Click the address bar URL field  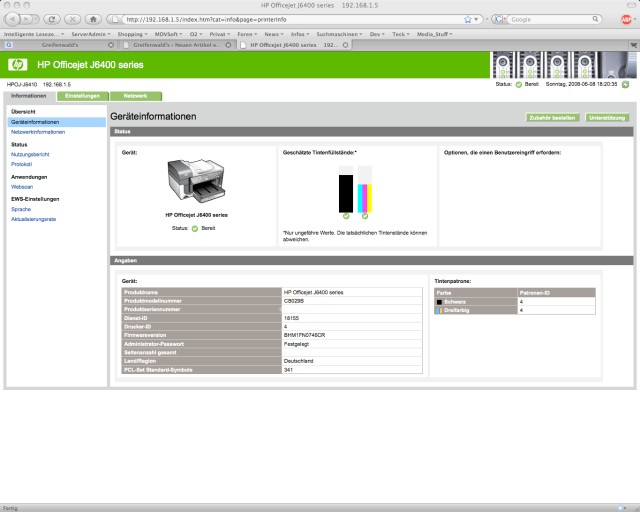(294, 19)
